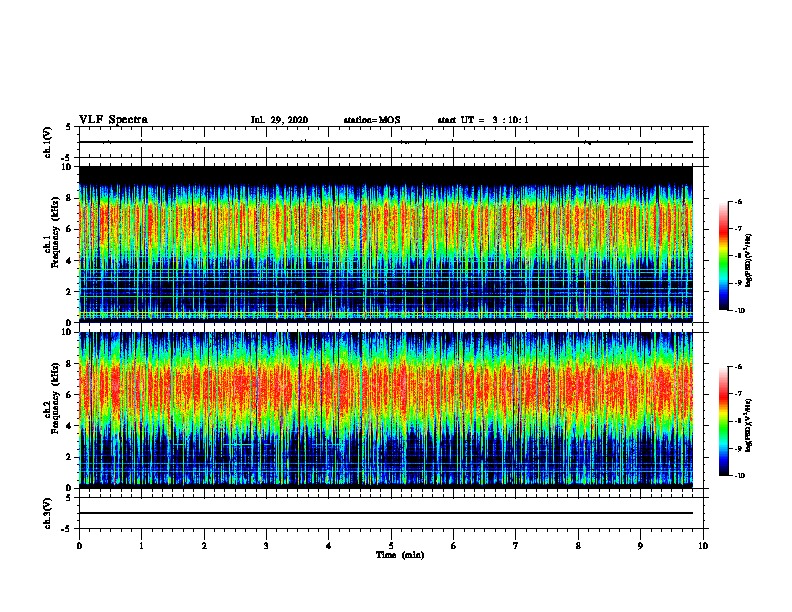The image size is (792, 612).
Task: Click the "4" kHz tick on ch.2 axis
Action: coord(71,426)
